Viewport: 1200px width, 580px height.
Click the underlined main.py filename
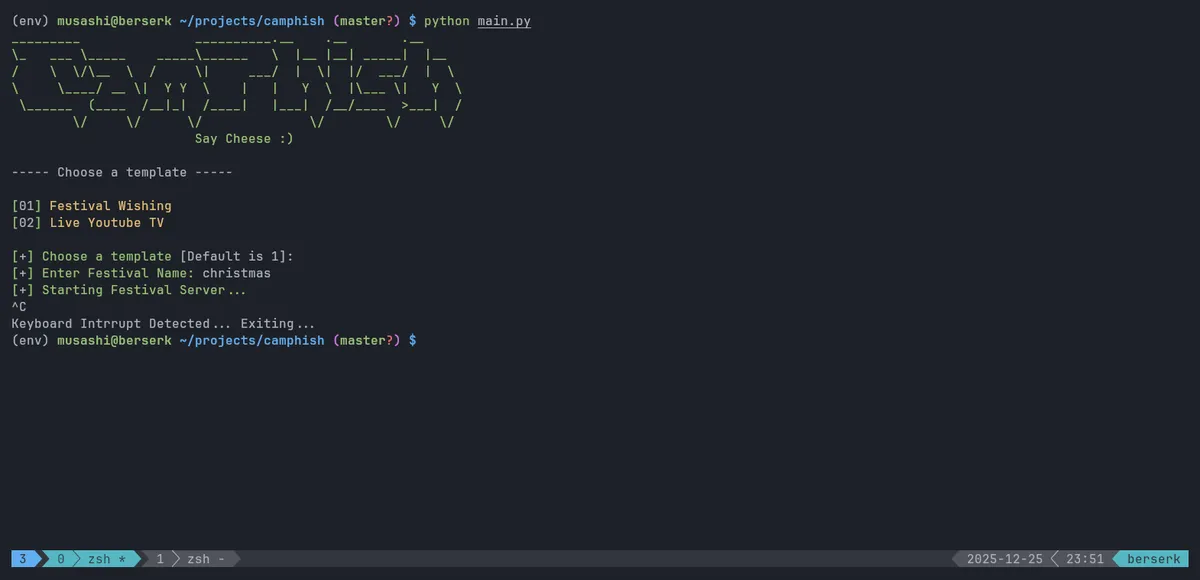pyautogui.click(x=504, y=21)
